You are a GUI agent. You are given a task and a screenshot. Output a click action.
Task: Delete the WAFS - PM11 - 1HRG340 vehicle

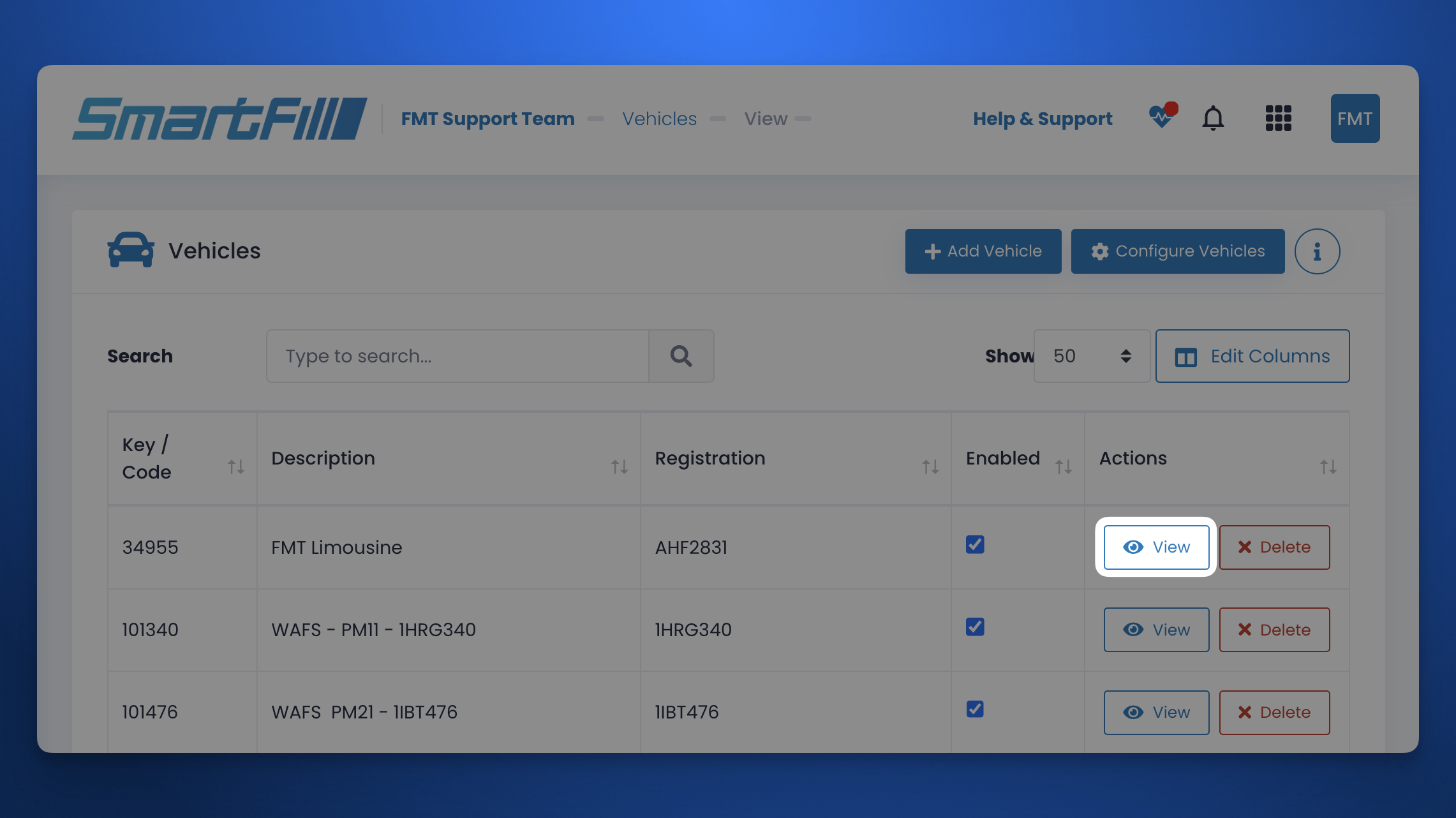[1274, 630]
